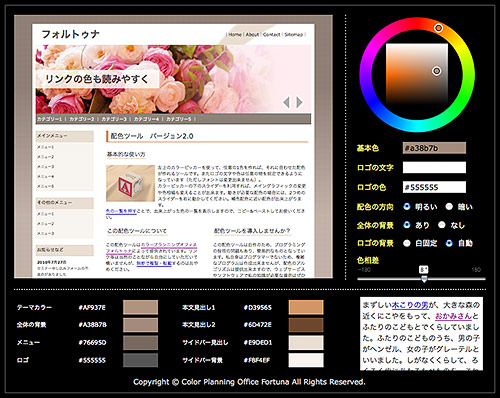Click the #AF937E hex value text
The height and width of the screenshot is (398, 500).
click(x=92, y=308)
